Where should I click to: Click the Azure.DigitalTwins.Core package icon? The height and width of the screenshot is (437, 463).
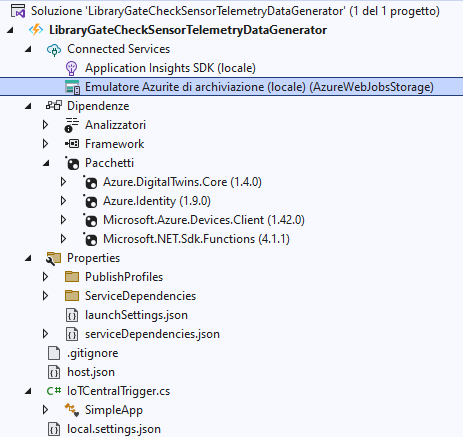90,182
